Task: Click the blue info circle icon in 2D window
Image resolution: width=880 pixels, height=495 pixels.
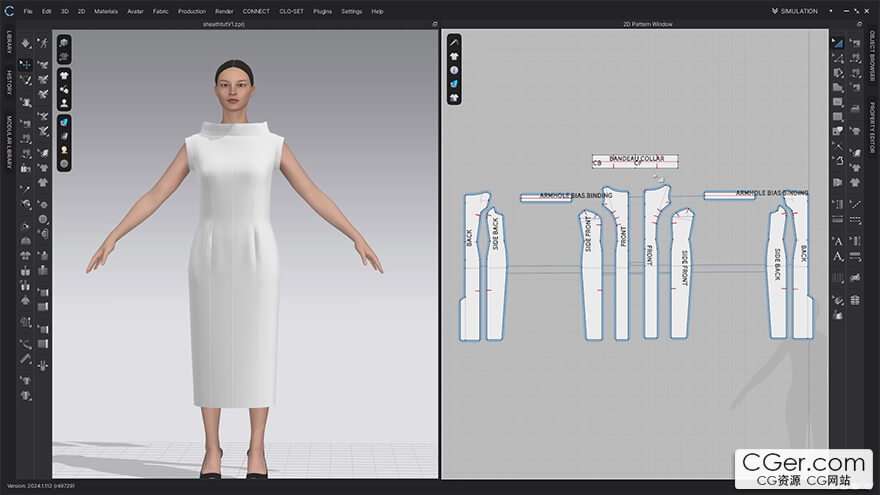Action: [454, 70]
